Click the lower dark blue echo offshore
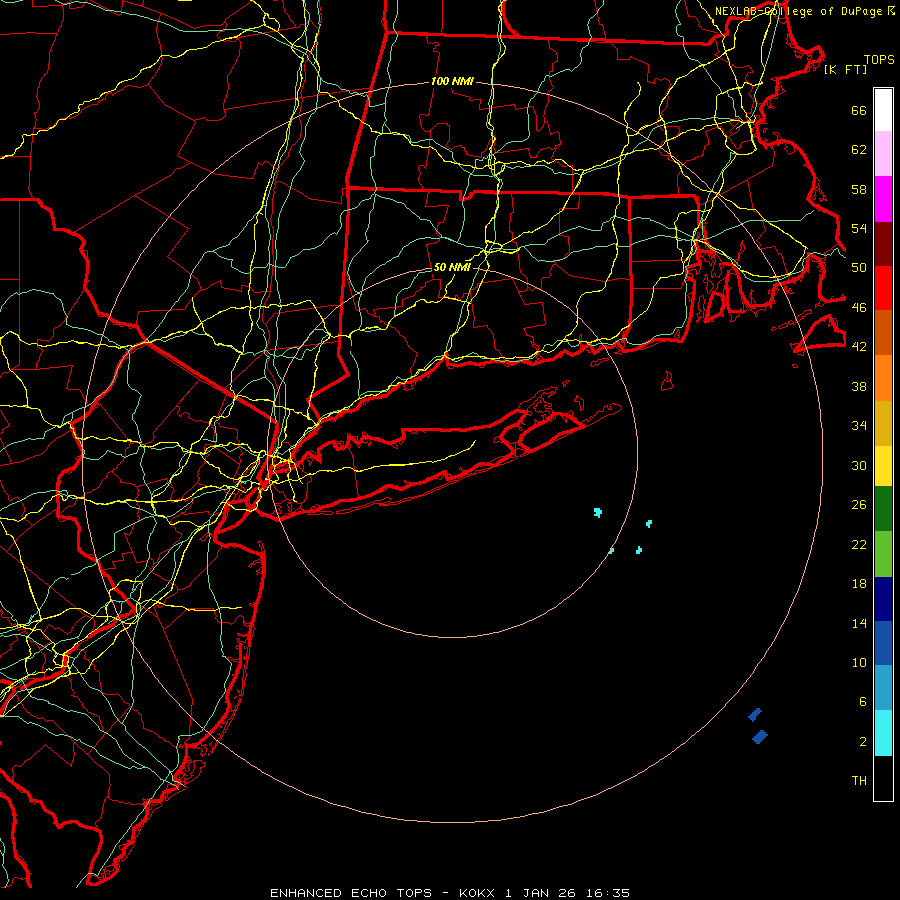This screenshot has height=900, width=900. coord(759,736)
